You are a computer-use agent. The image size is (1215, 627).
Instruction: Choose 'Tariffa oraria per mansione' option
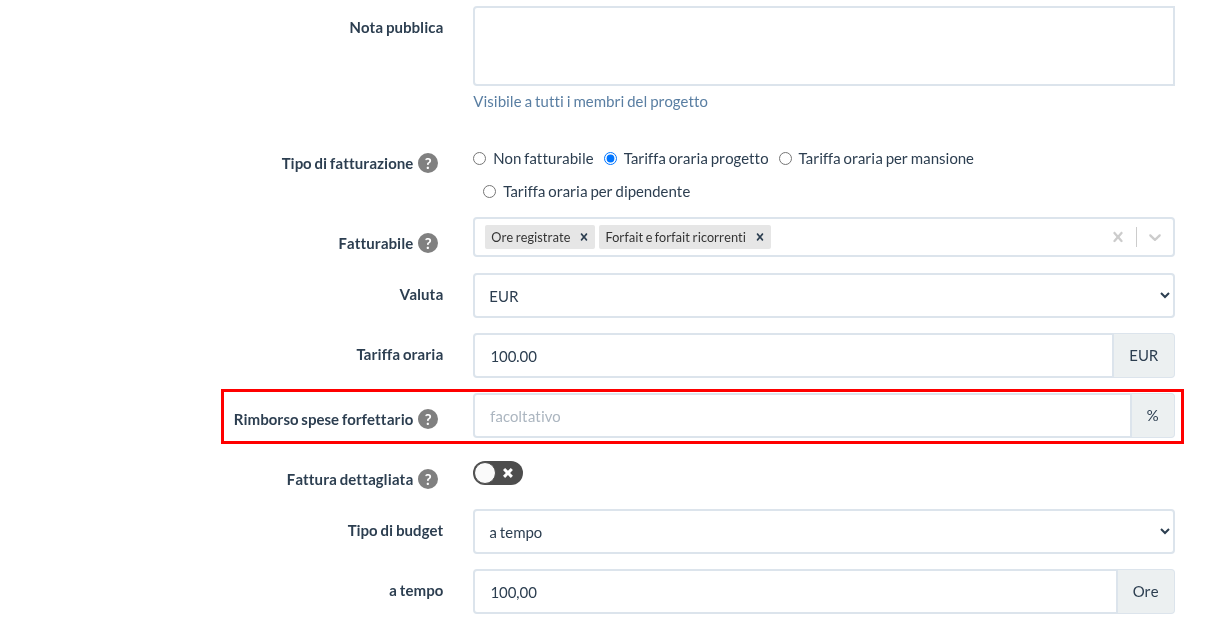786,158
